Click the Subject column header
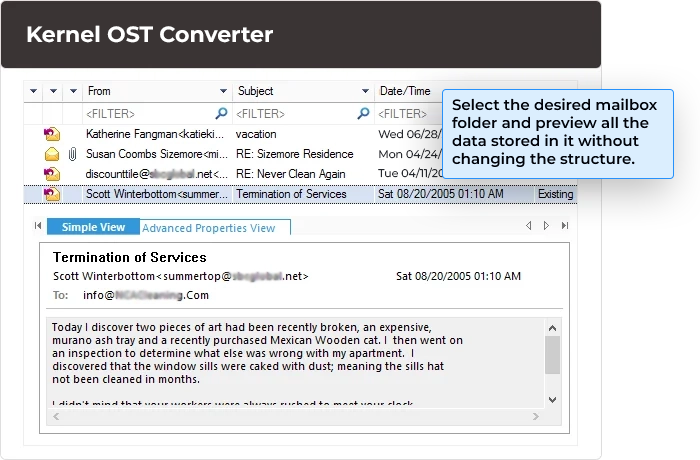 coord(304,91)
